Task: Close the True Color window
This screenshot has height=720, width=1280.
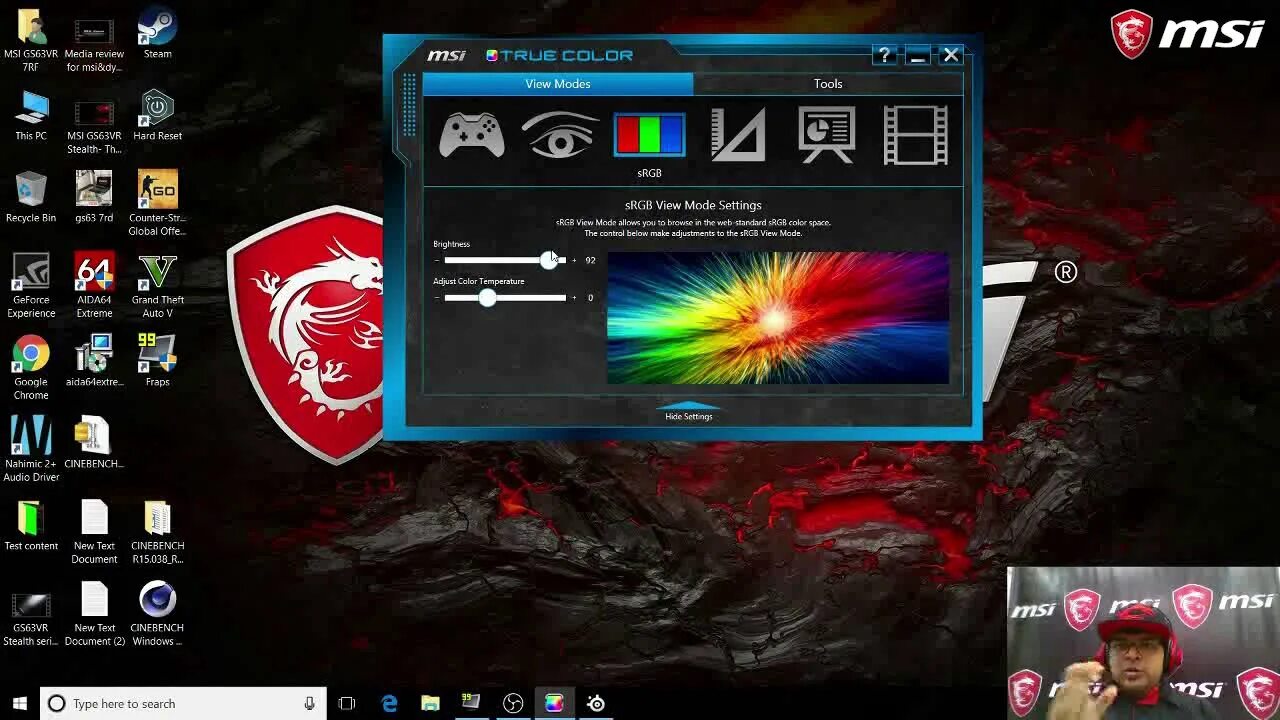Action: tap(951, 55)
